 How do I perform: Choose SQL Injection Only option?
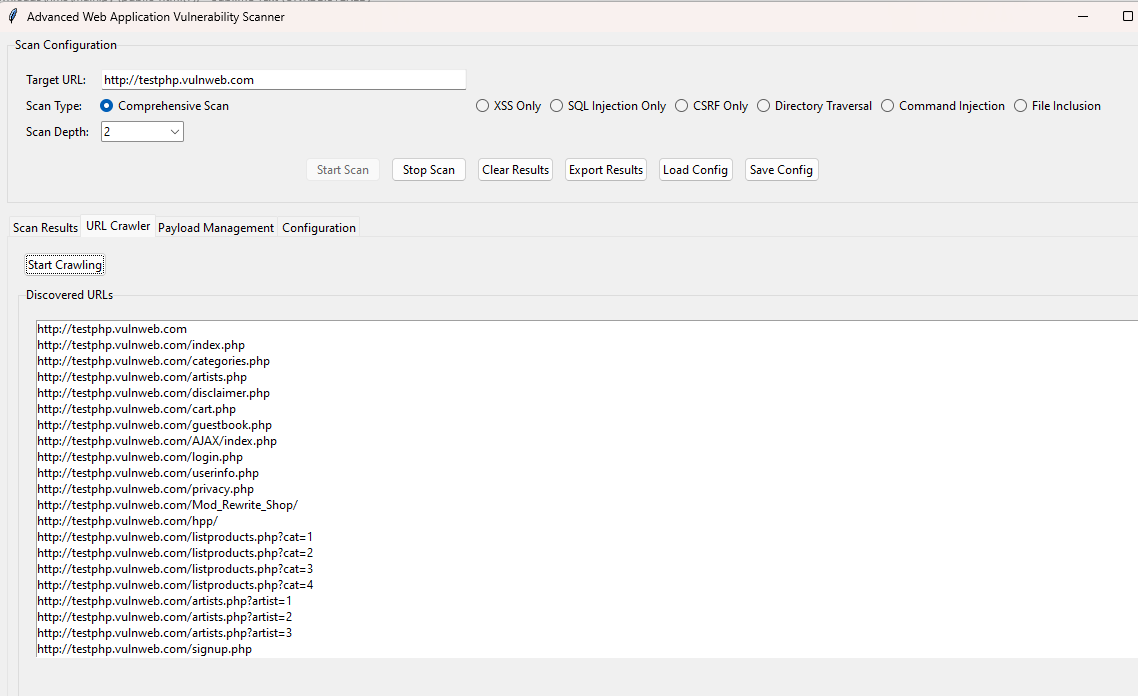tap(557, 106)
